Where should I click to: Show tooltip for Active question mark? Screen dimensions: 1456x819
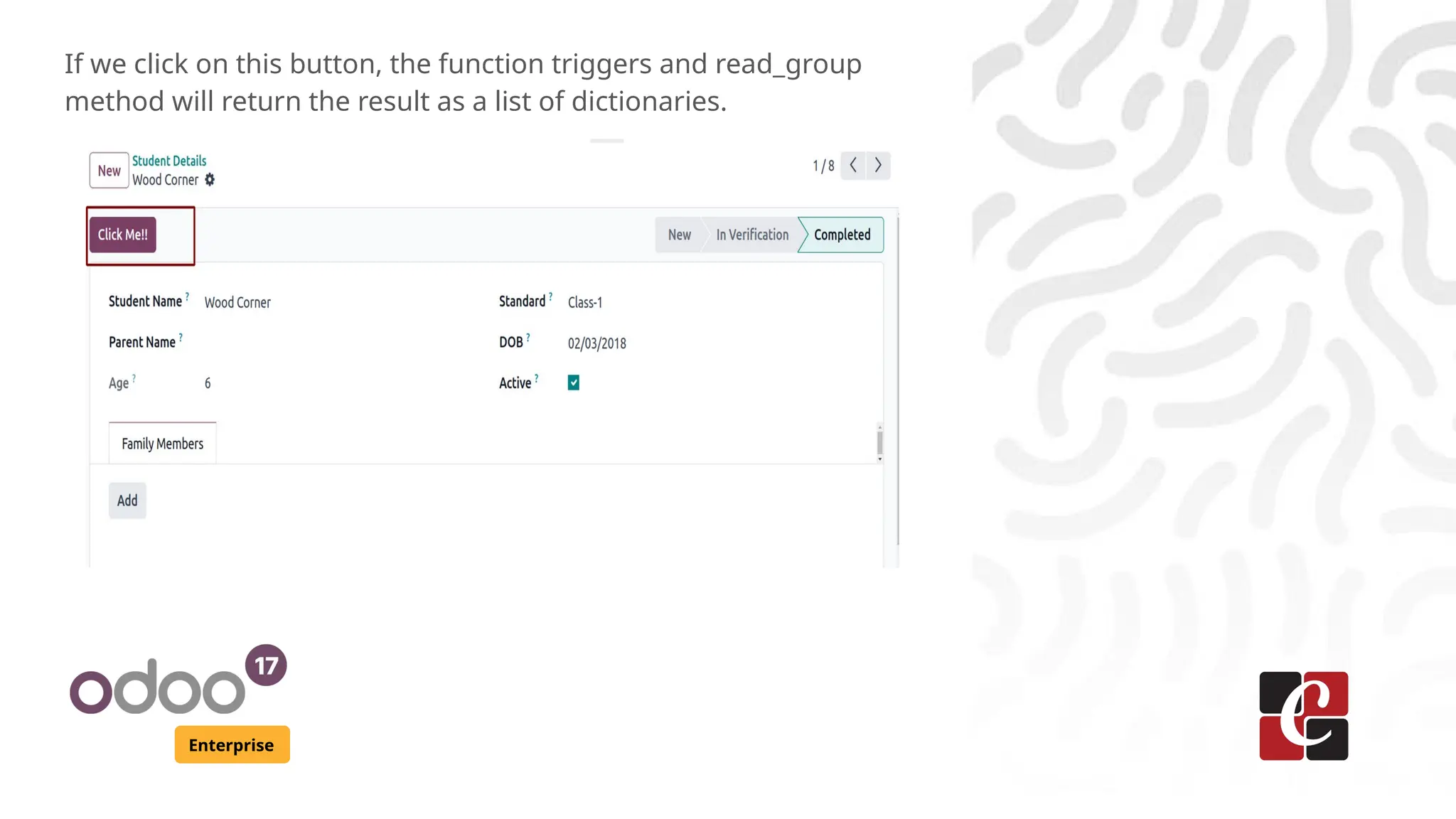point(537,377)
